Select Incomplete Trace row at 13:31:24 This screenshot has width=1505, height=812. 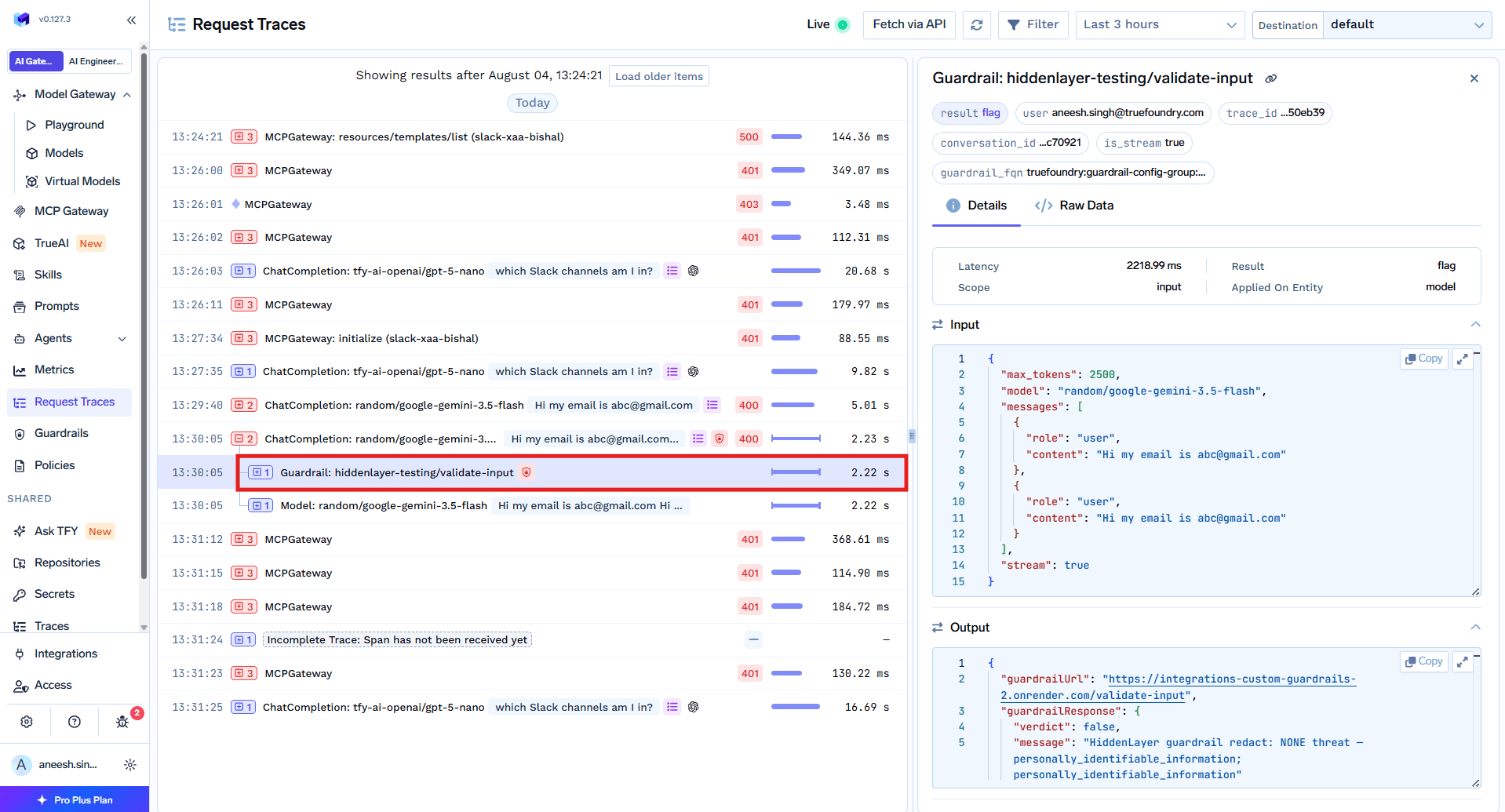coord(532,639)
